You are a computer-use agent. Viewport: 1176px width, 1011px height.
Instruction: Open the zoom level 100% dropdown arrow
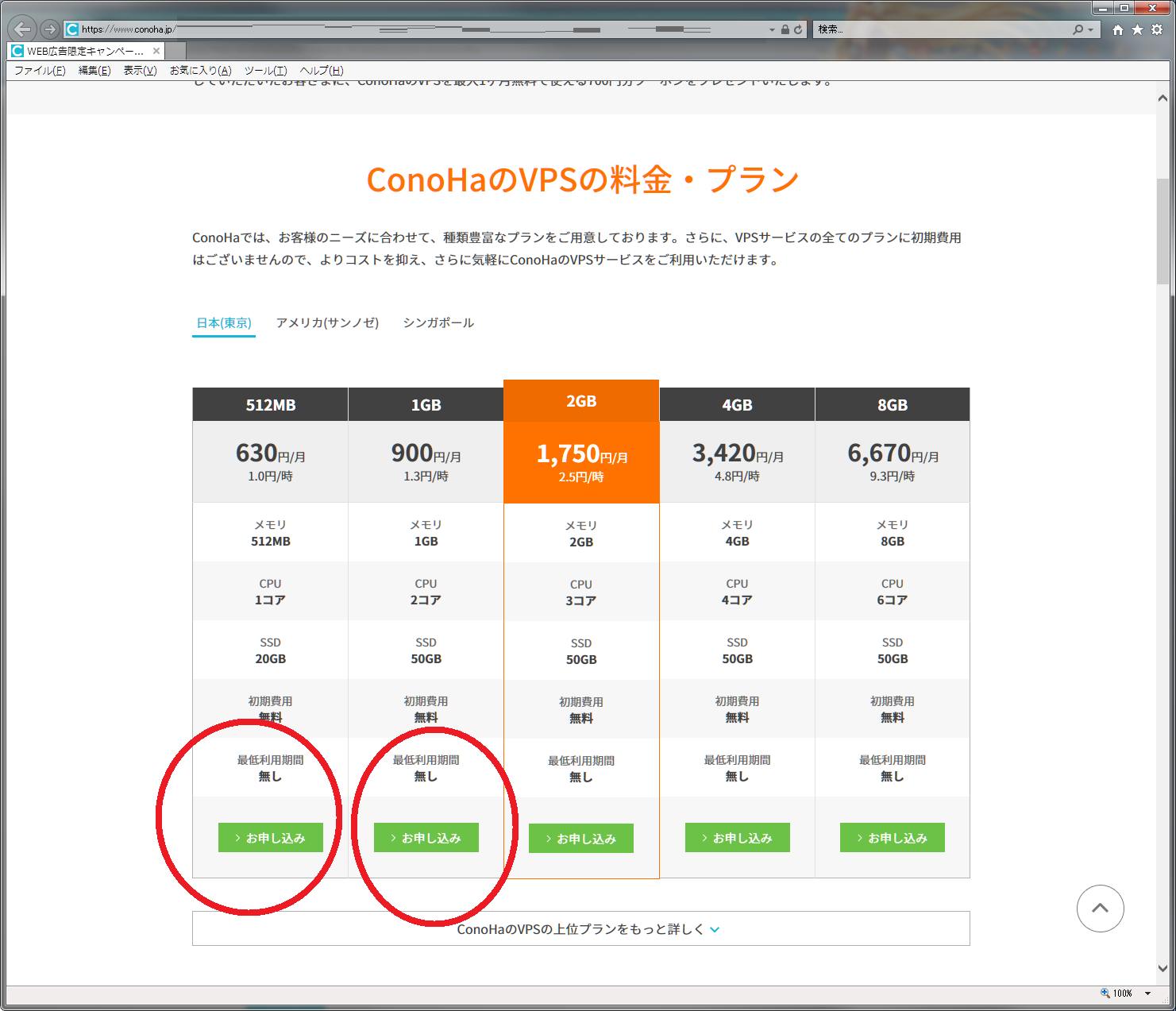[1147, 994]
